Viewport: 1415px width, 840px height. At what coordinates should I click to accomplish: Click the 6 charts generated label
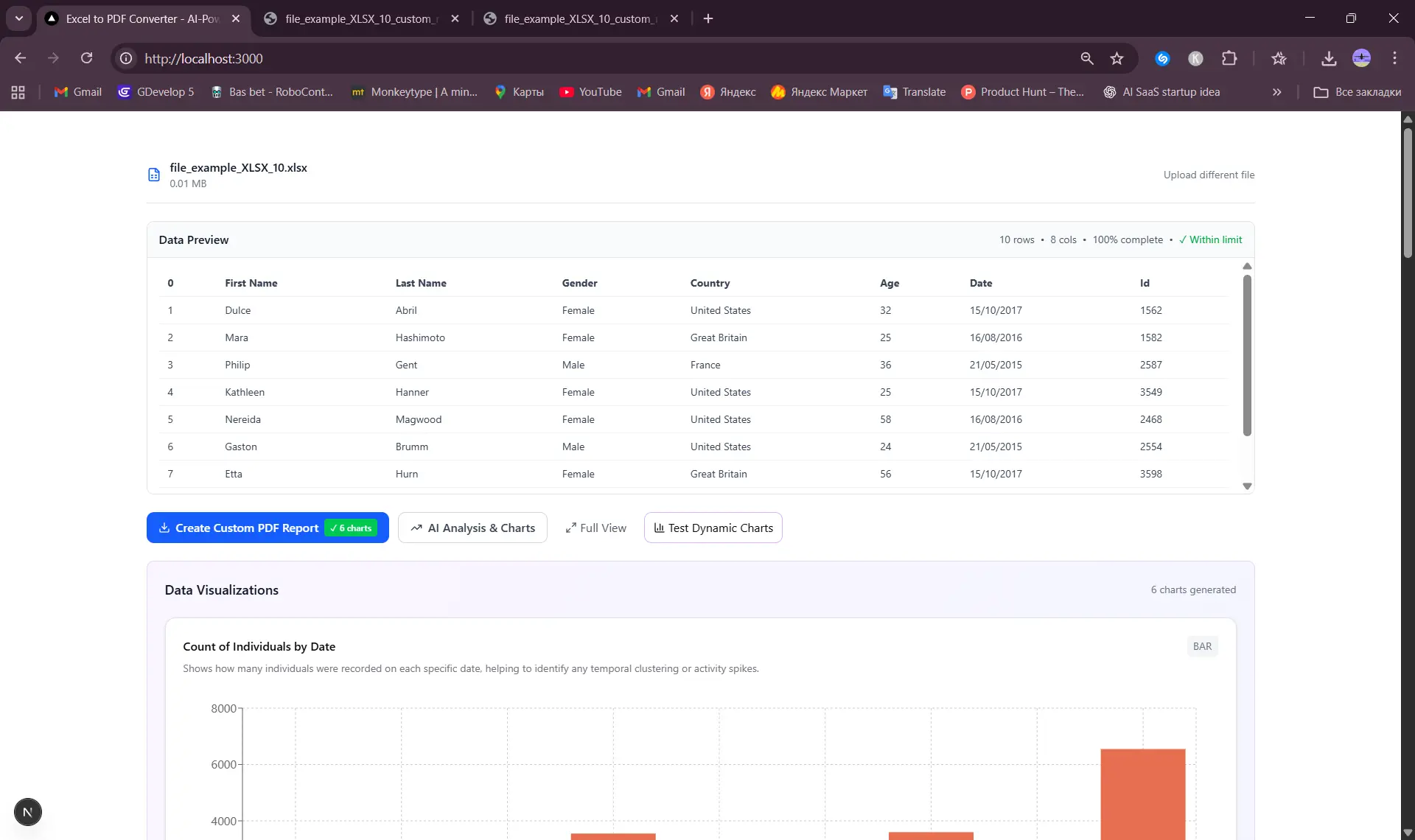pos(1193,589)
